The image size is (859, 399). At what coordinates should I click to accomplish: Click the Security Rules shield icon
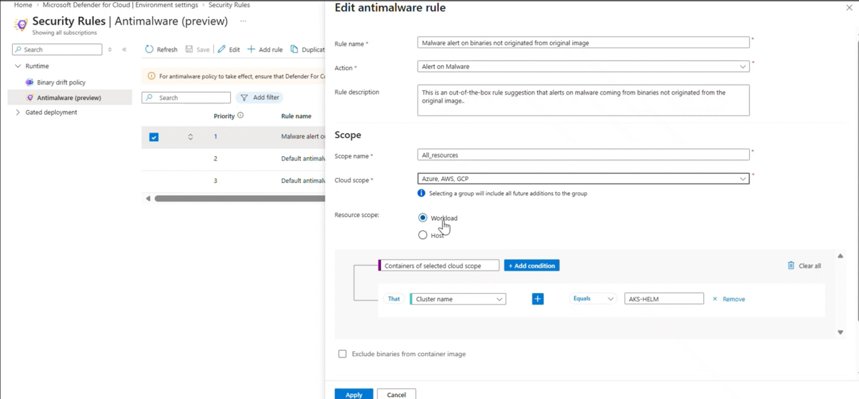(x=21, y=25)
